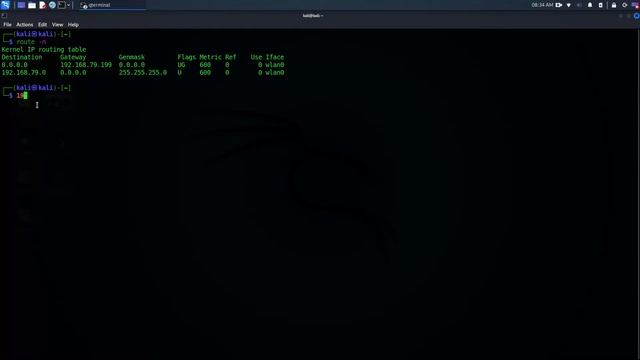Click the blue circular title bar button
The height and width of the screenshot is (360, 640).
click(x=636, y=16)
